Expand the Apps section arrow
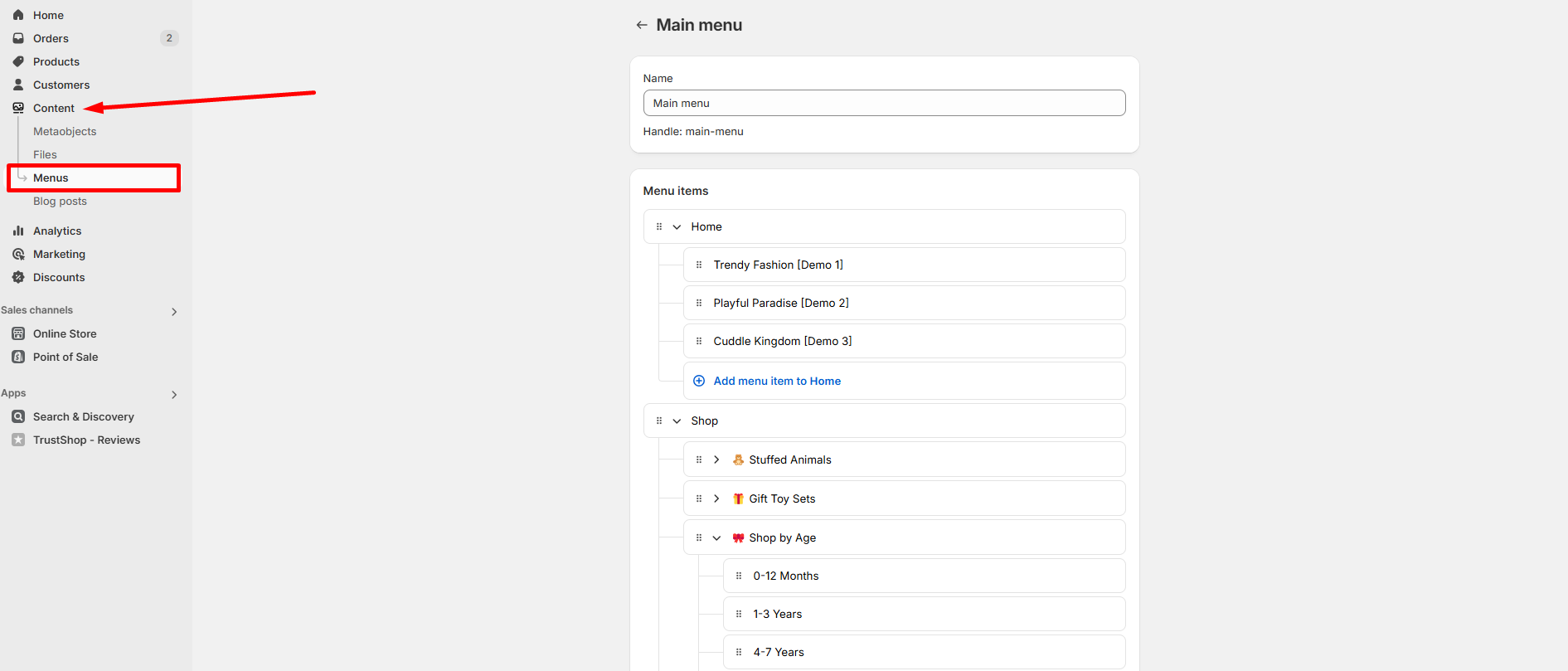The image size is (1568, 671). (x=174, y=395)
